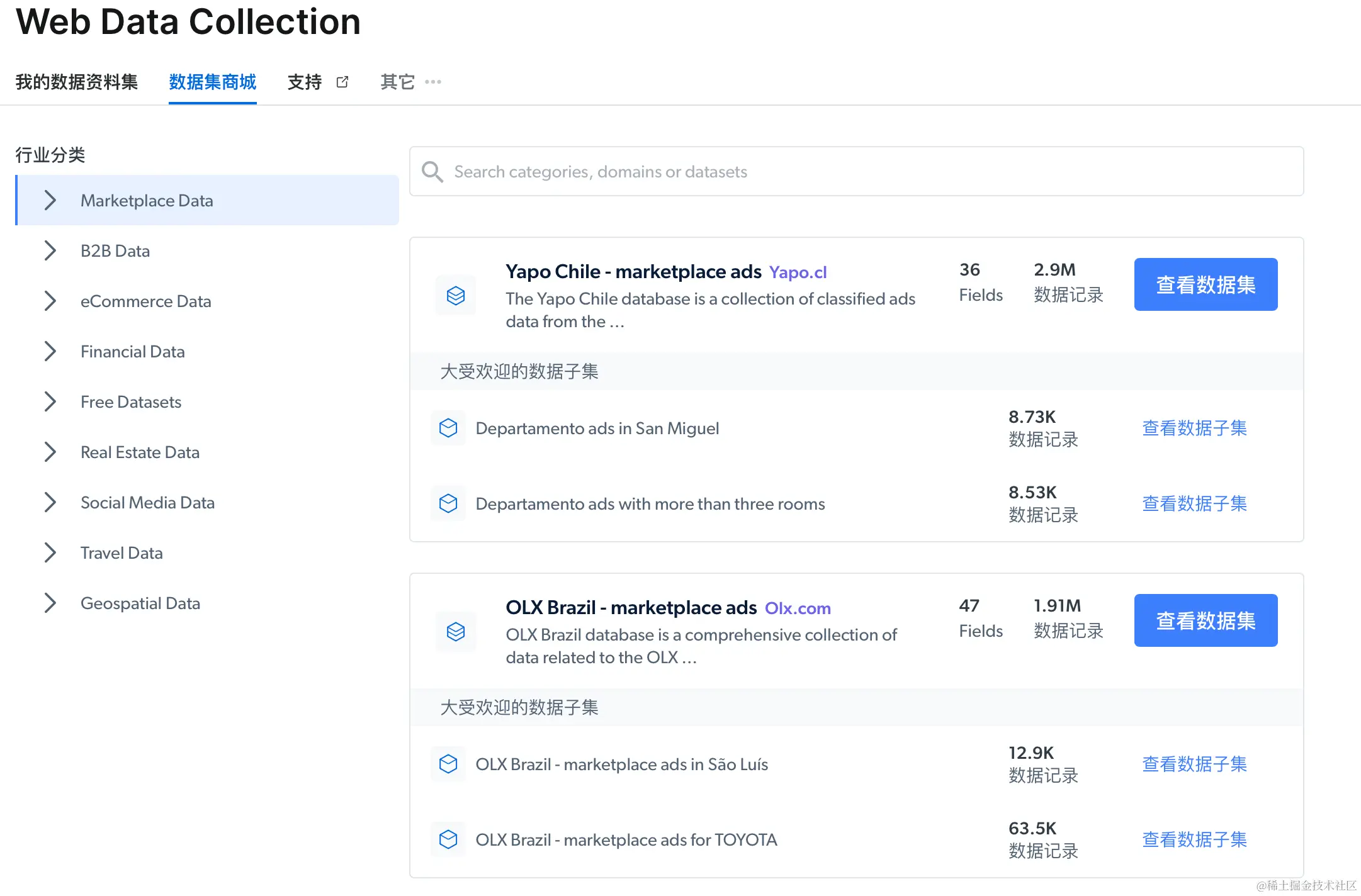Switch to 我的数据资料集 tab
1361x896 pixels.
pos(76,82)
